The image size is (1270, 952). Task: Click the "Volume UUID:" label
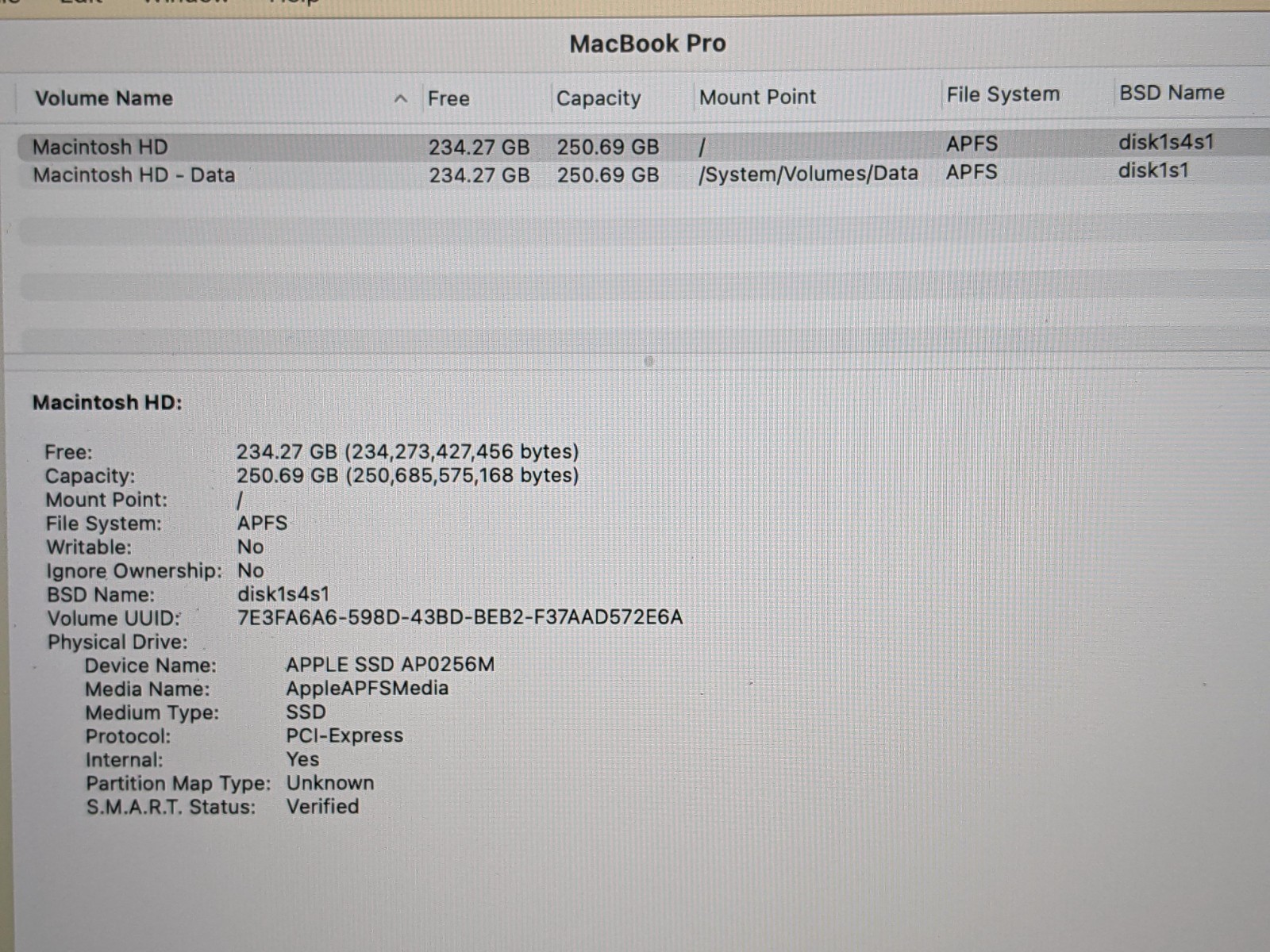click(x=114, y=618)
